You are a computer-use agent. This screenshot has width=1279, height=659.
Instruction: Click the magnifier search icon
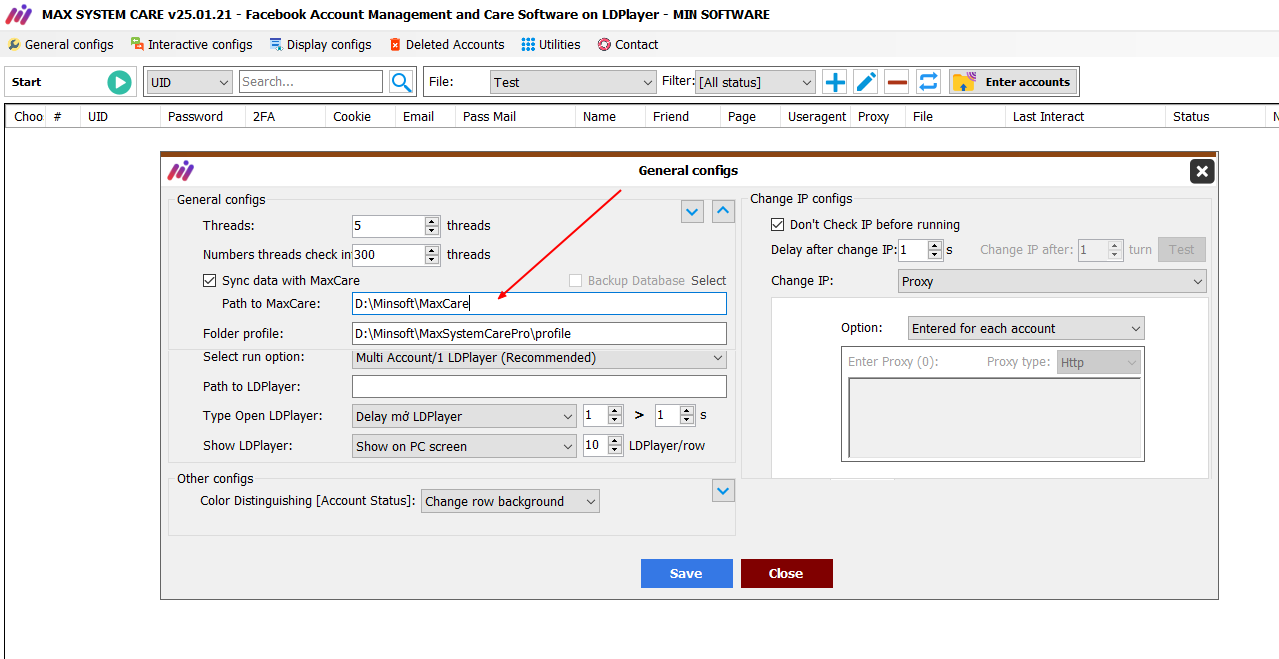tap(401, 82)
